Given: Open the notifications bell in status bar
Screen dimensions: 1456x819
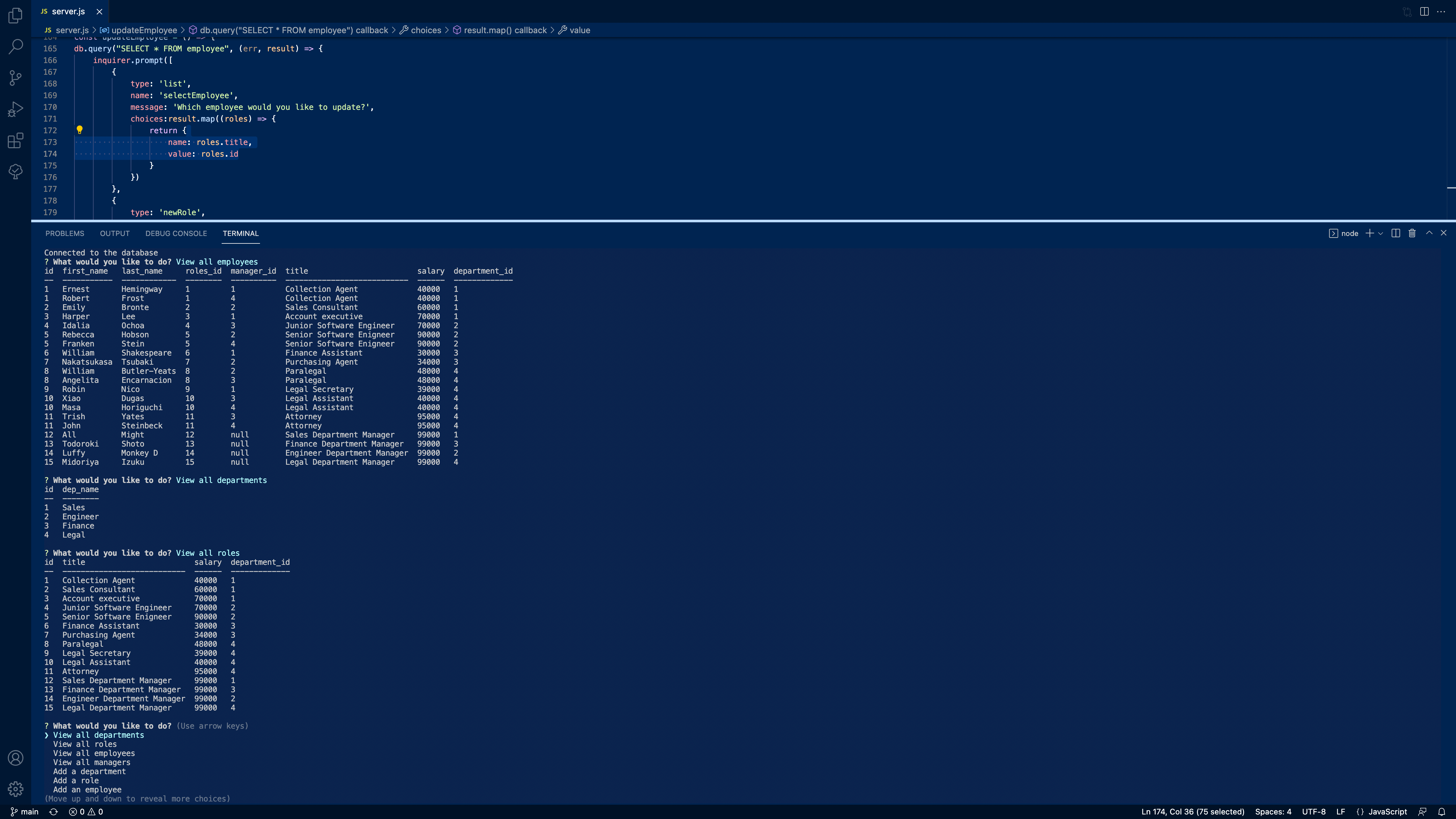Looking at the screenshot, I should (x=1441, y=812).
